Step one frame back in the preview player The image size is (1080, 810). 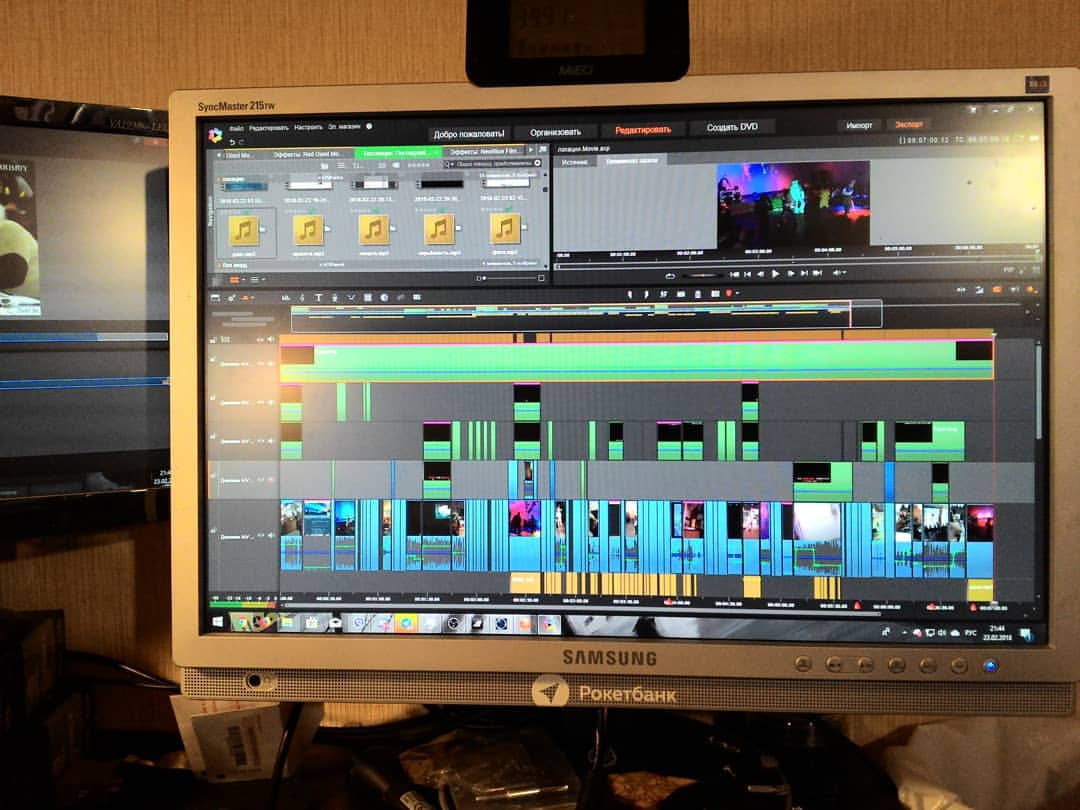pyautogui.click(x=760, y=274)
